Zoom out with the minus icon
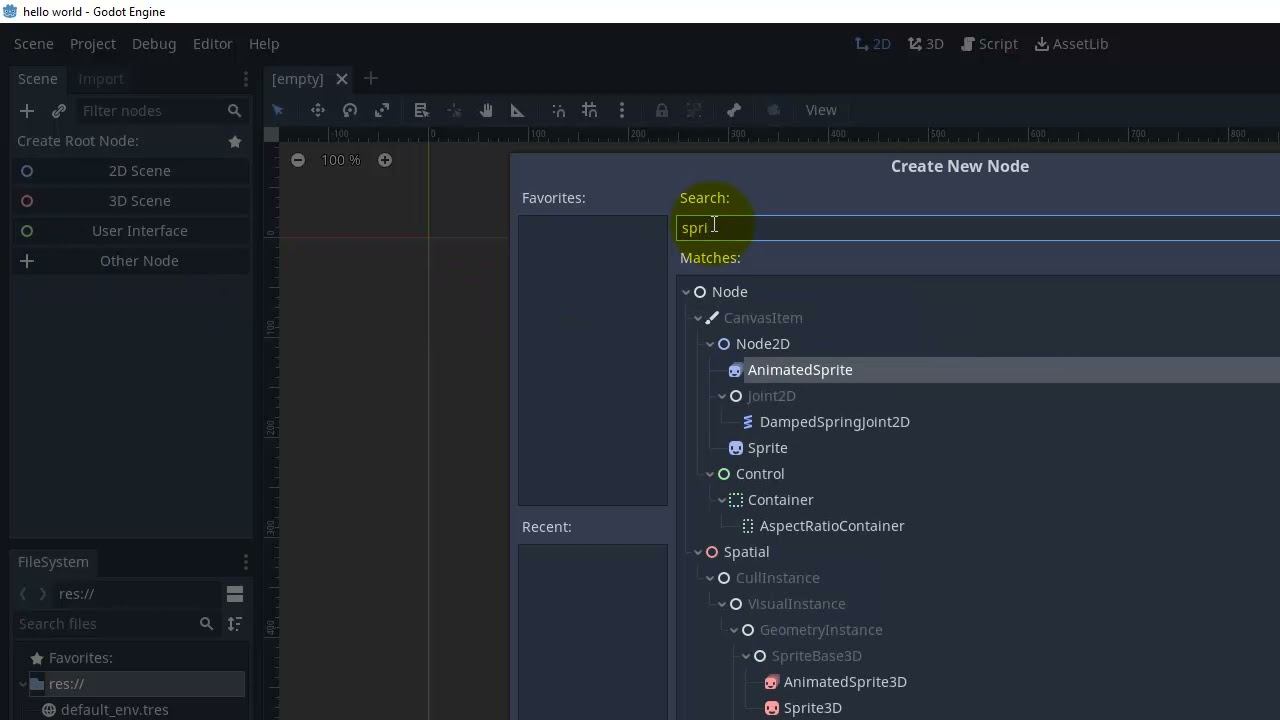The height and width of the screenshot is (720, 1280). click(x=298, y=160)
